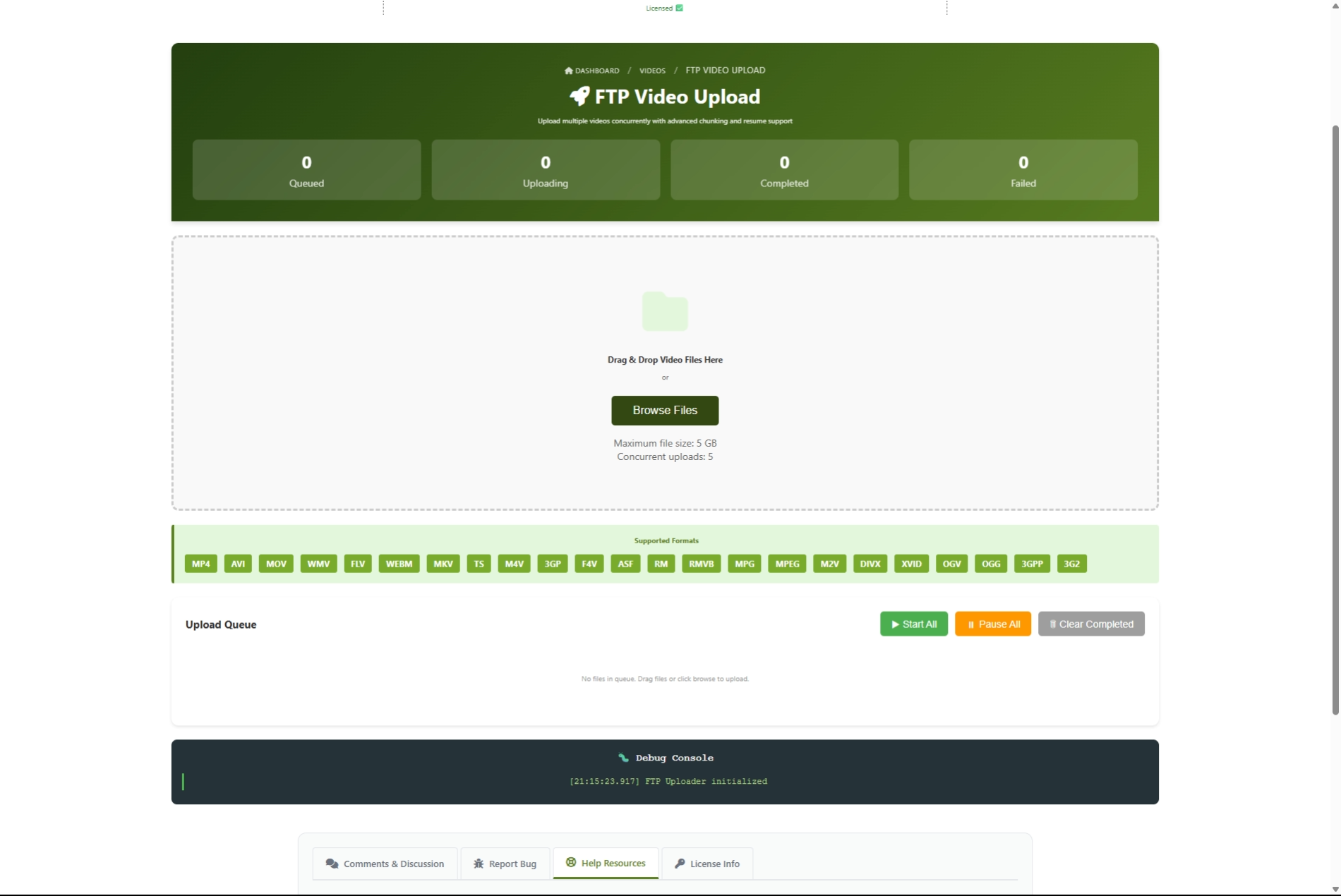Click the bug icon on Report Bug tab
Image resolution: width=1341 pixels, height=896 pixels.
coord(477,864)
